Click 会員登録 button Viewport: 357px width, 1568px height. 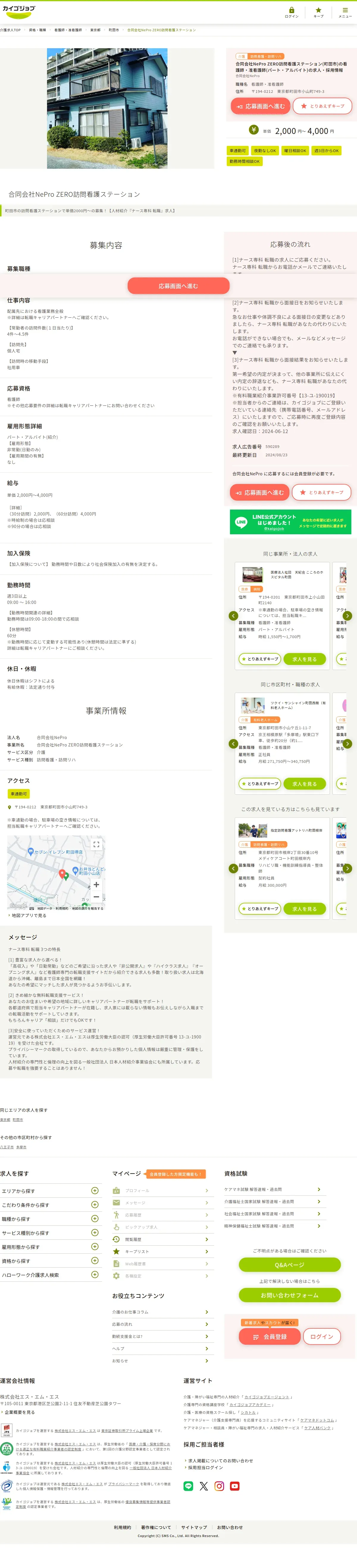coord(270,1337)
